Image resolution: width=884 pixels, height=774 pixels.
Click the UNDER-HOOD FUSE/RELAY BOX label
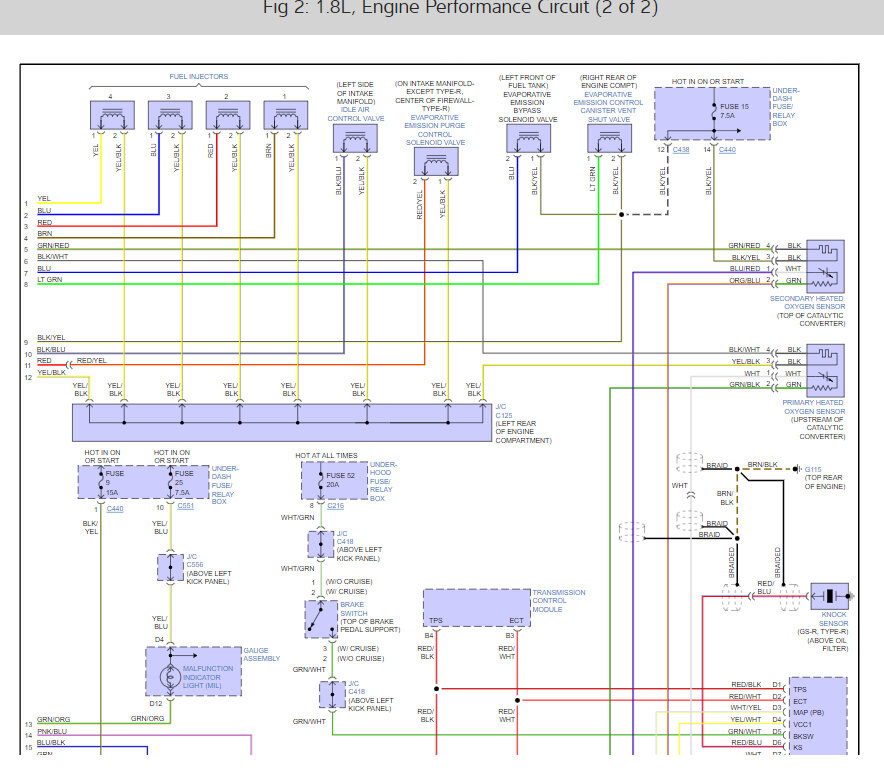pyautogui.click(x=383, y=481)
